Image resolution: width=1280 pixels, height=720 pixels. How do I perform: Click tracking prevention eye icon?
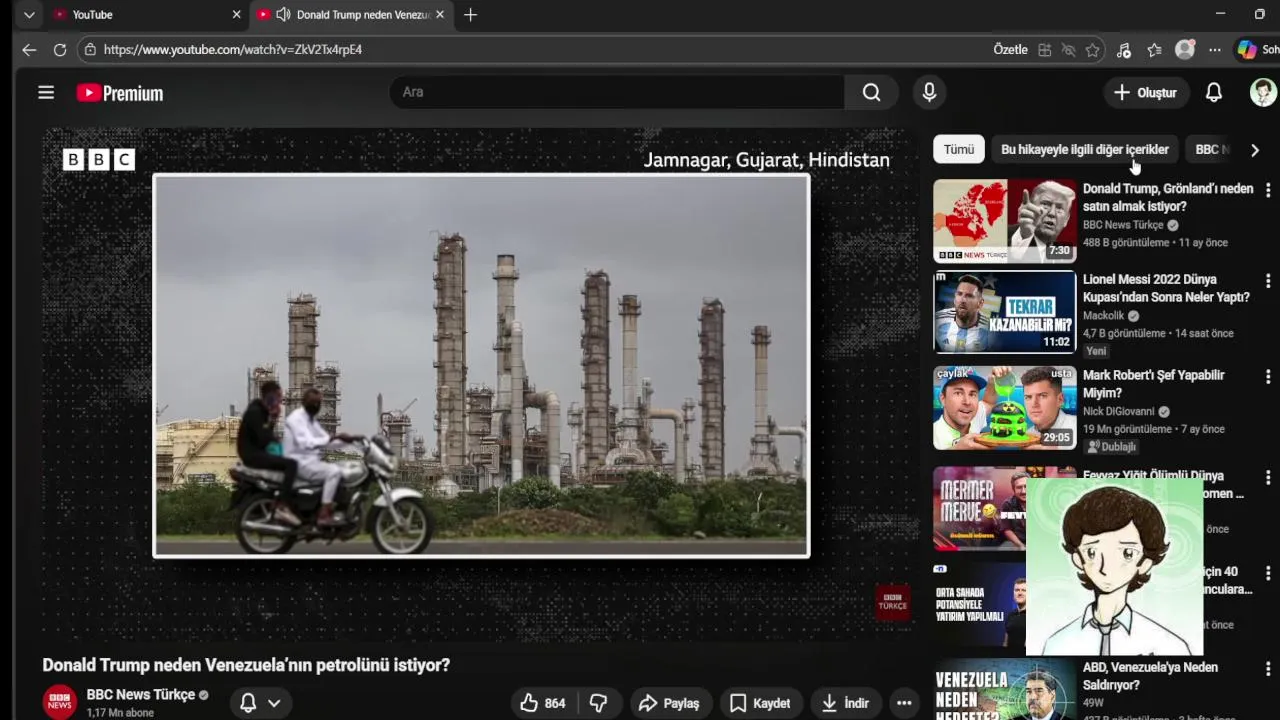coord(1069,50)
